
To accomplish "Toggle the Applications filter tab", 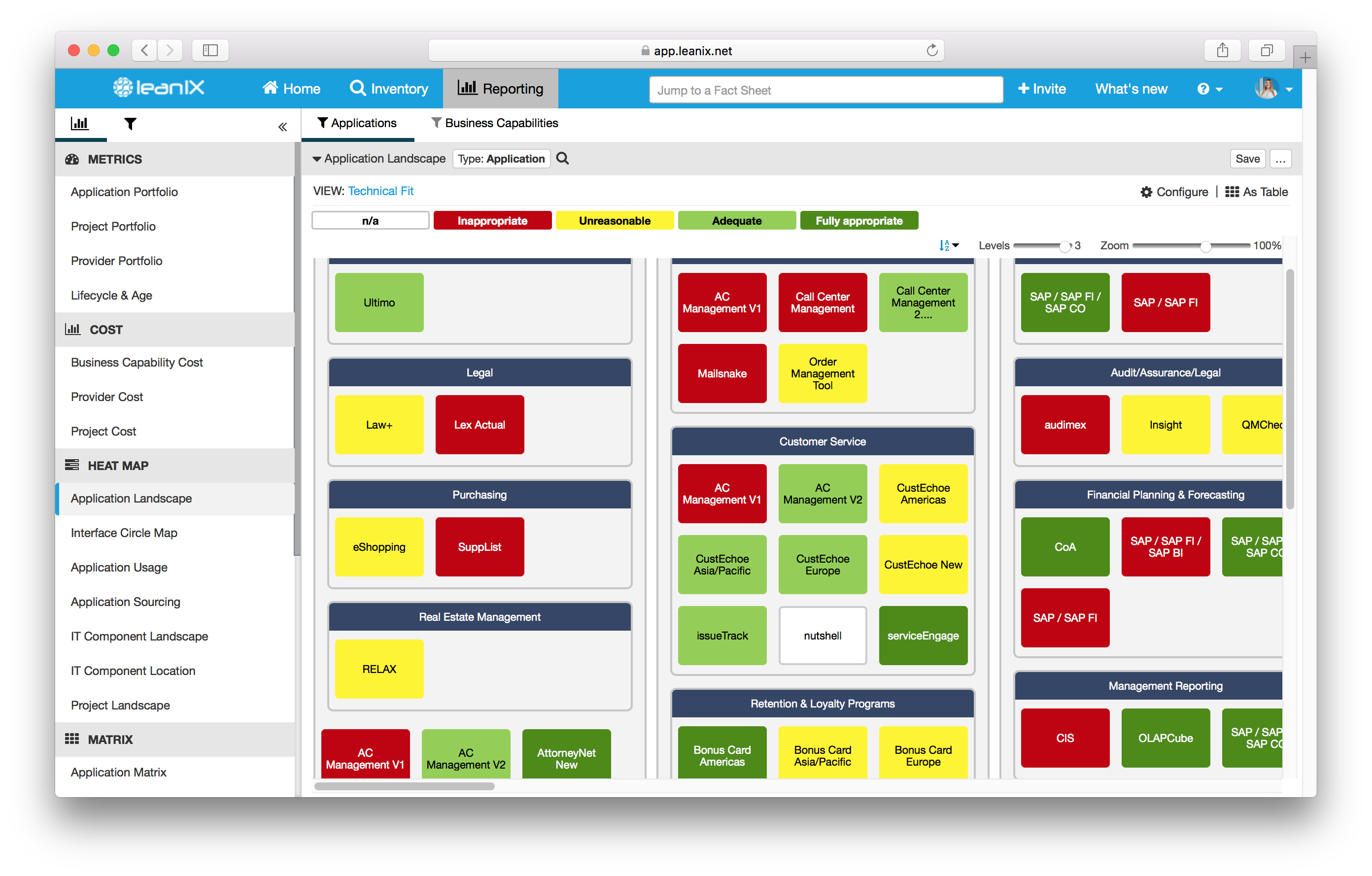I will coord(358,123).
